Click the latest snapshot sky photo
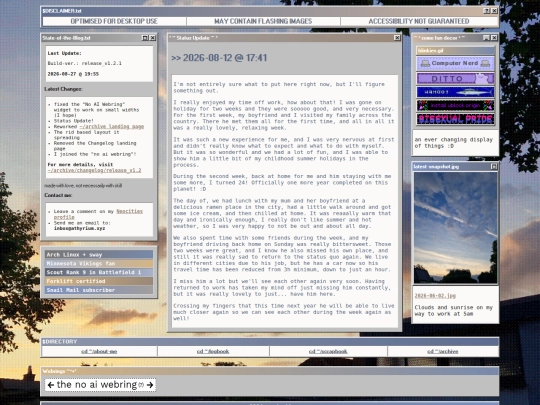Viewport: 540px width, 405px height. [x=455, y=228]
